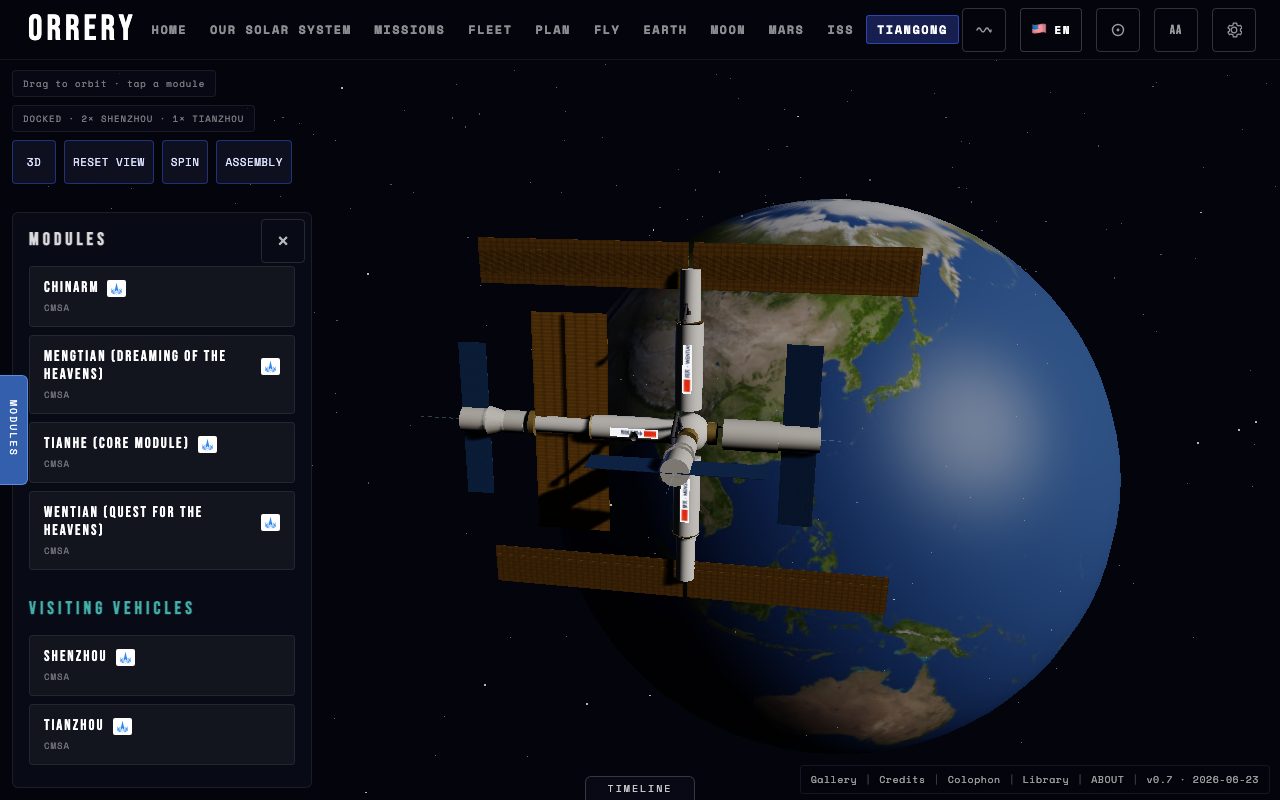Open the ISS page
The height and width of the screenshot is (800, 1280).
[x=840, y=30]
